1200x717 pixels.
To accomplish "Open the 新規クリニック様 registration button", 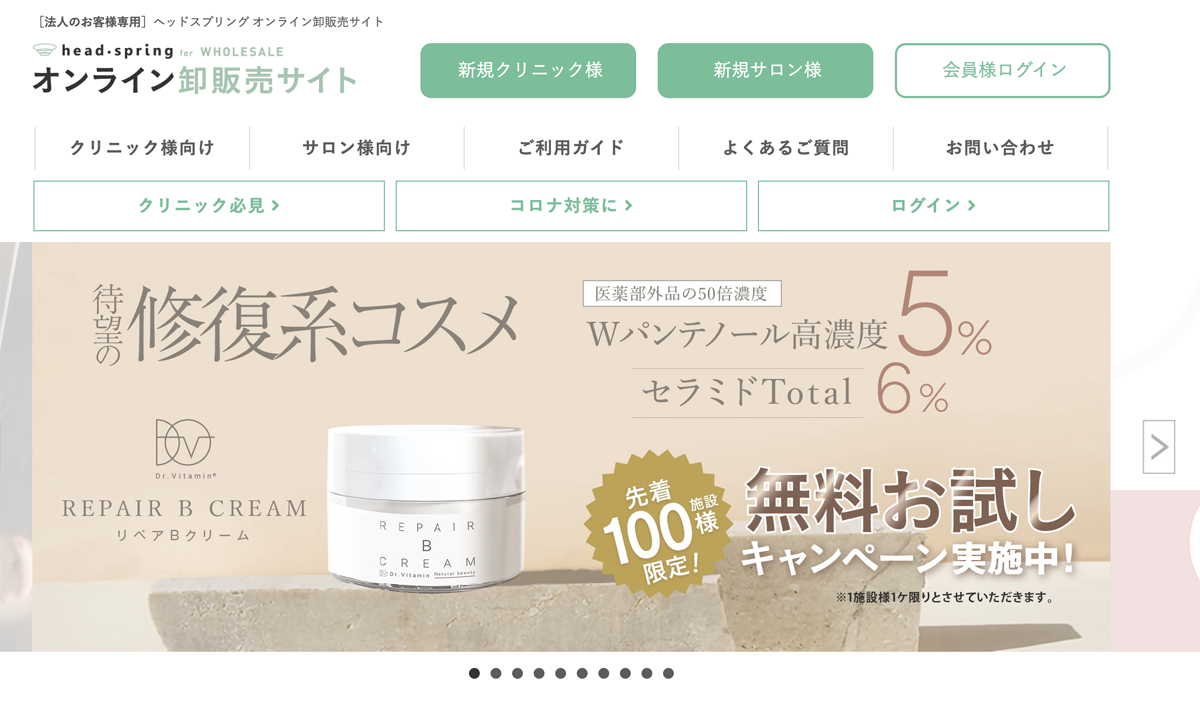I will 528,70.
